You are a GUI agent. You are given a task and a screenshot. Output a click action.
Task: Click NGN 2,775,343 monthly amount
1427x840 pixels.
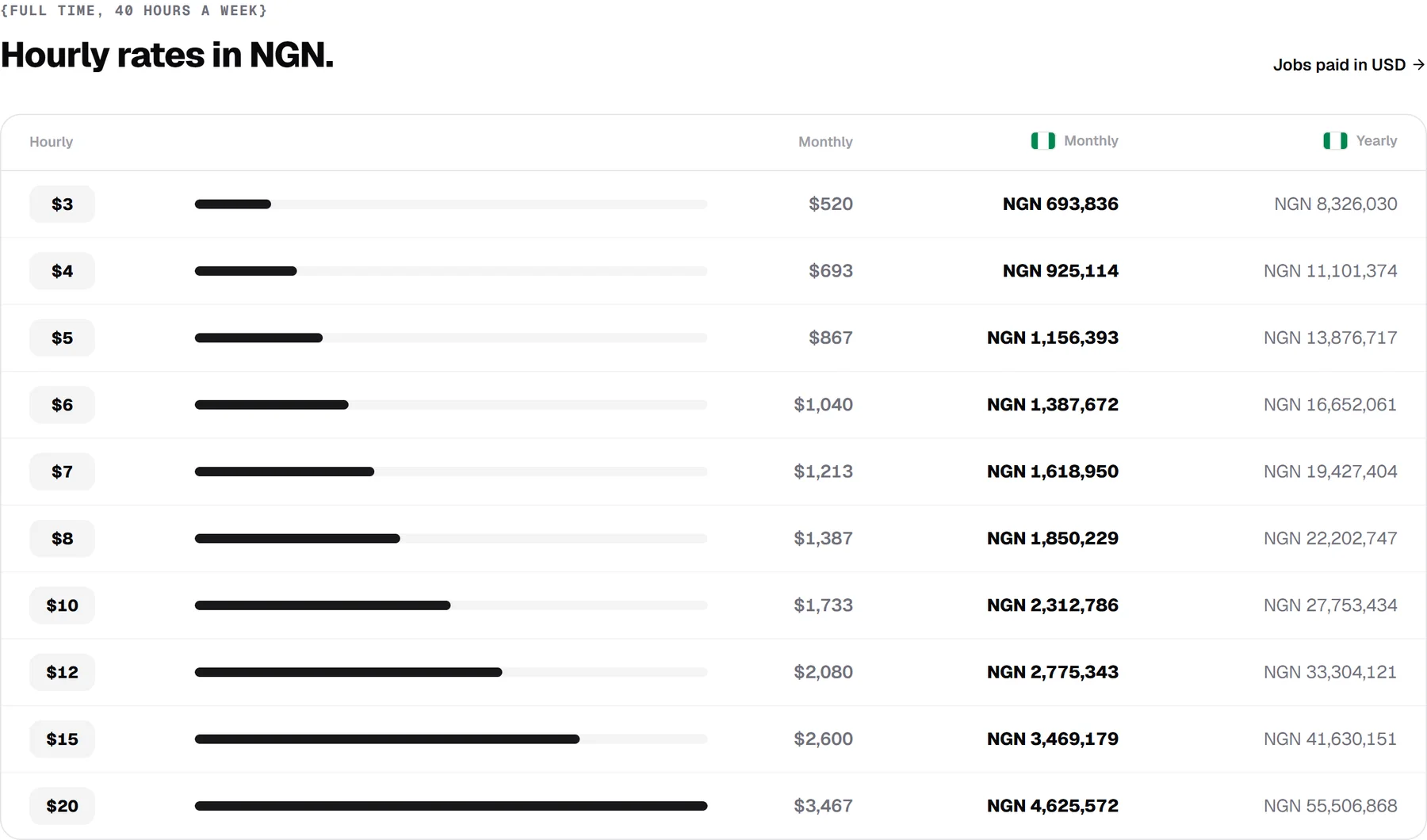coord(1053,672)
